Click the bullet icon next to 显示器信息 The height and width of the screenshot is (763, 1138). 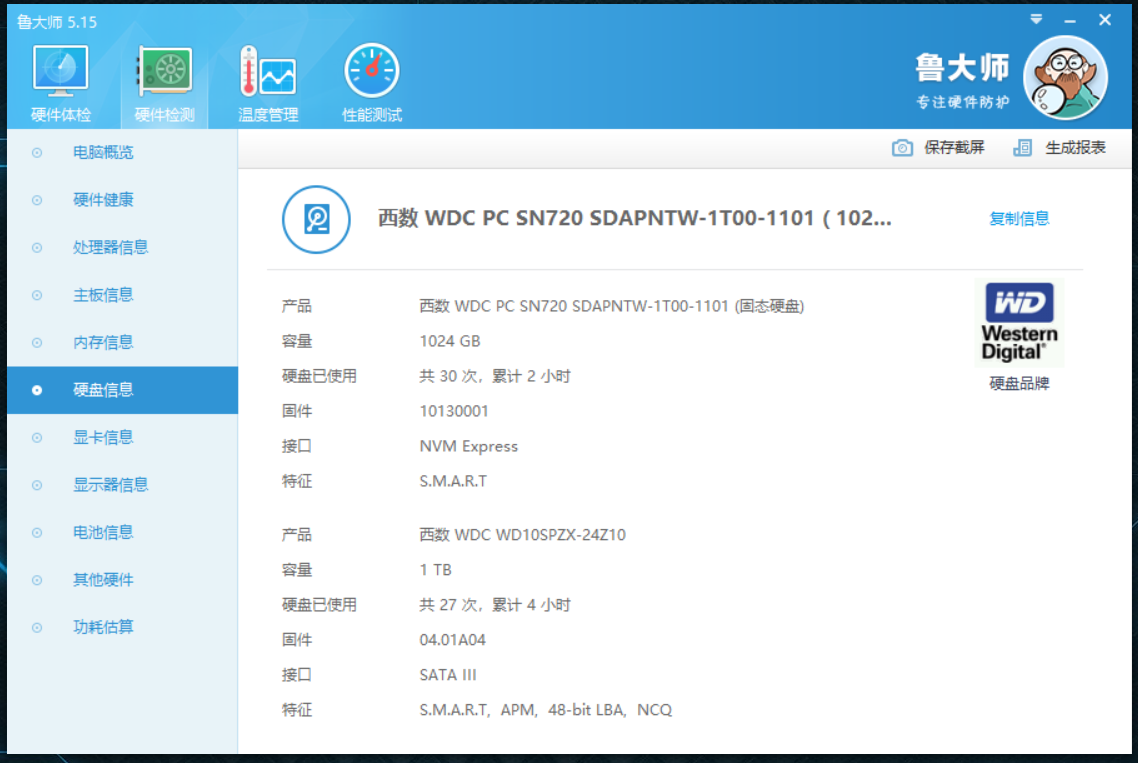pos(37,485)
